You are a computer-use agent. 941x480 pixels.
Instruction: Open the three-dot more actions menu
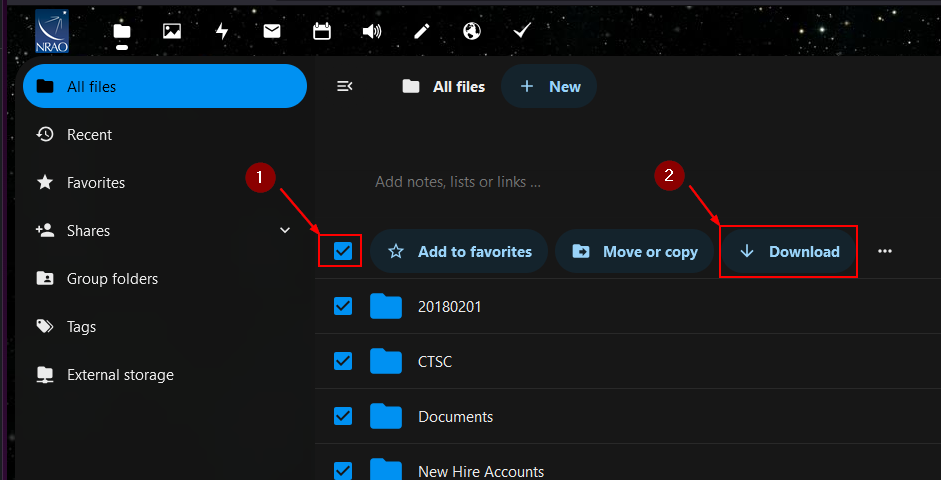[x=884, y=252]
